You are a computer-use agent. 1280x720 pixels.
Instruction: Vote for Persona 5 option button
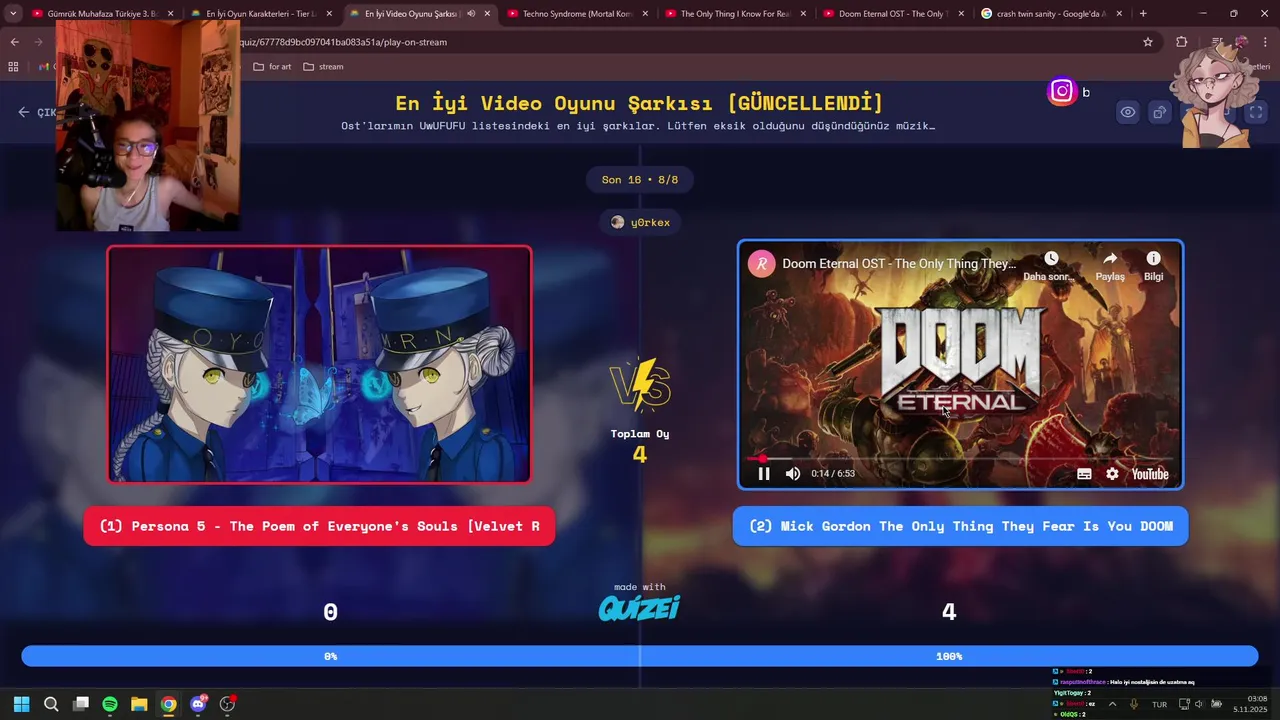click(x=319, y=526)
